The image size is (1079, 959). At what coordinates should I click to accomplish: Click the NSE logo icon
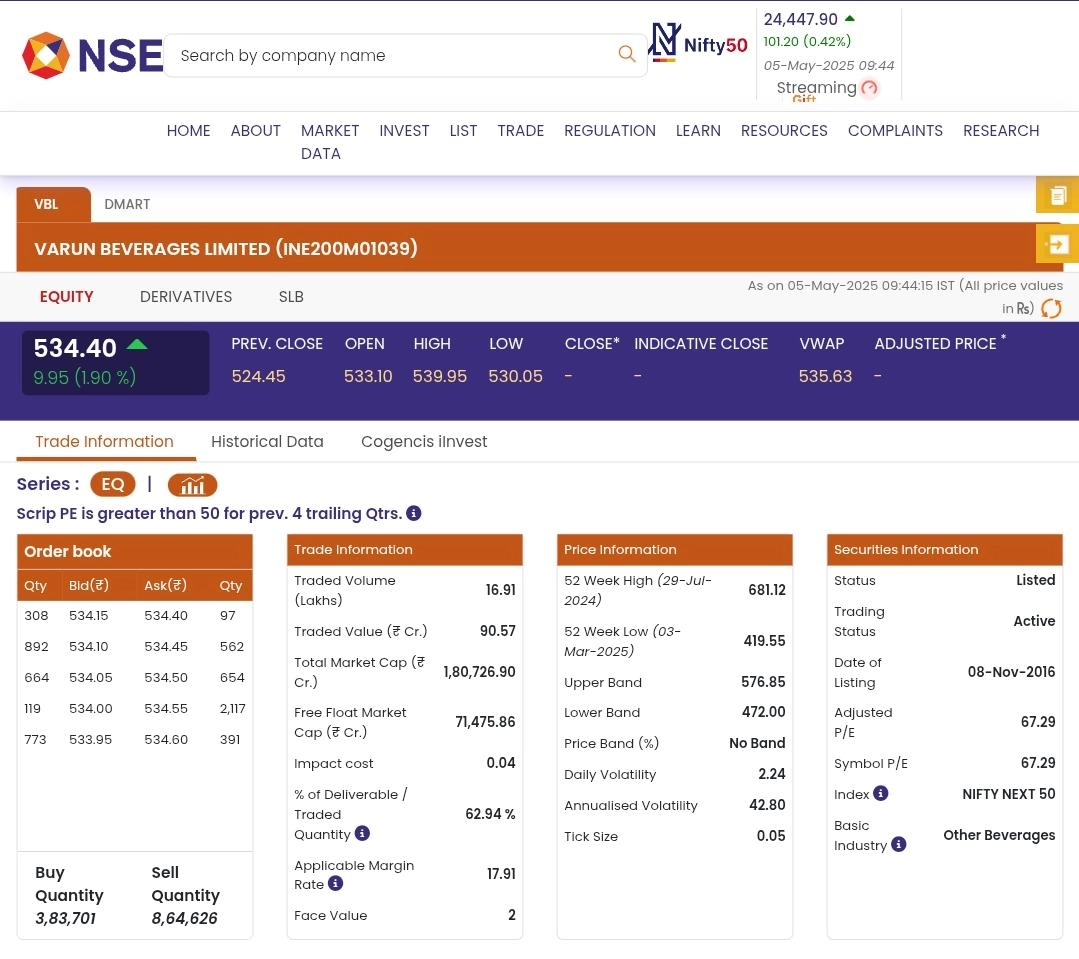pyautogui.click(x=46, y=55)
